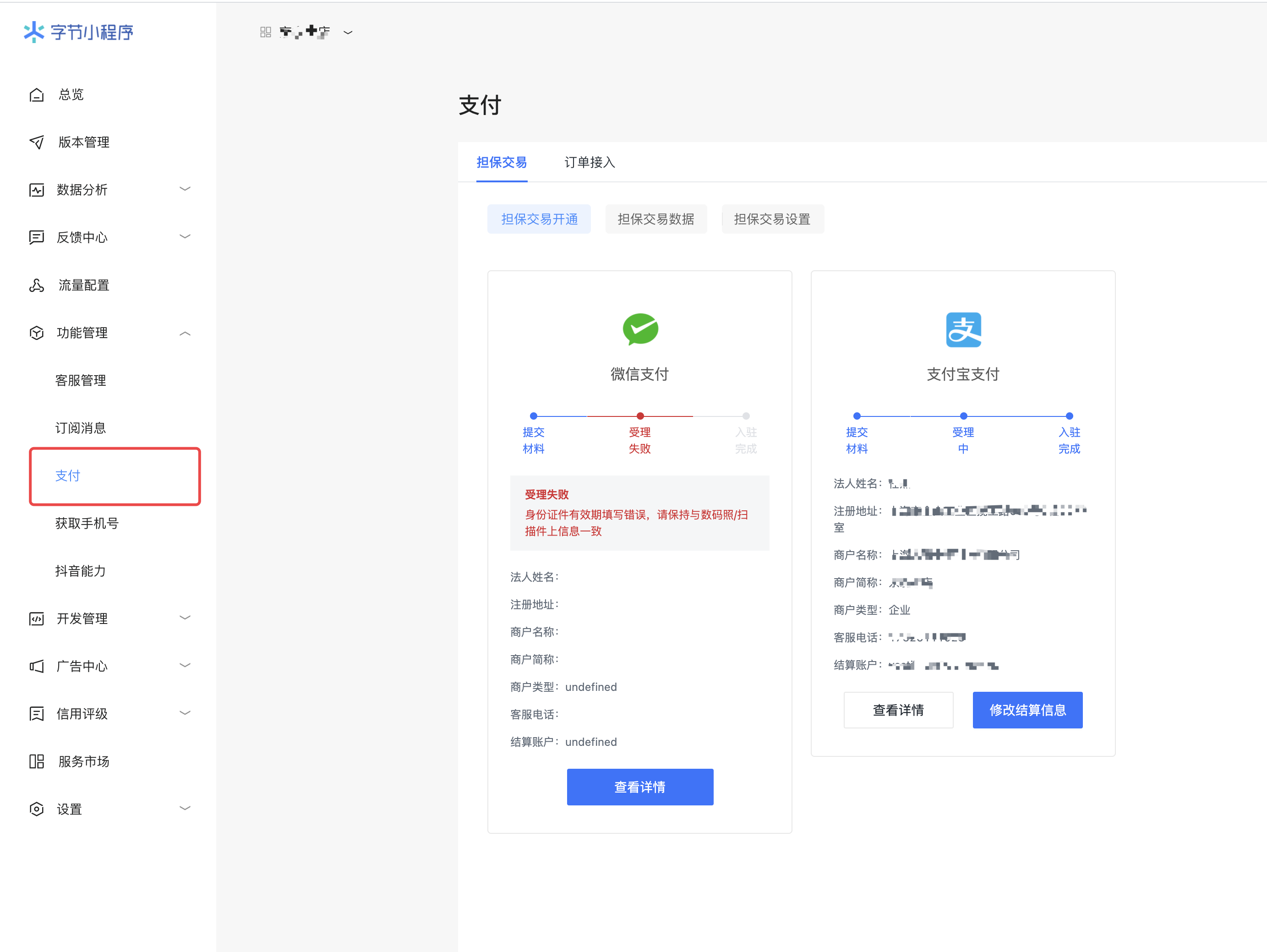1267x952 pixels.
Task: Open 订阅消息 in the sidebar
Action: coord(81,428)
